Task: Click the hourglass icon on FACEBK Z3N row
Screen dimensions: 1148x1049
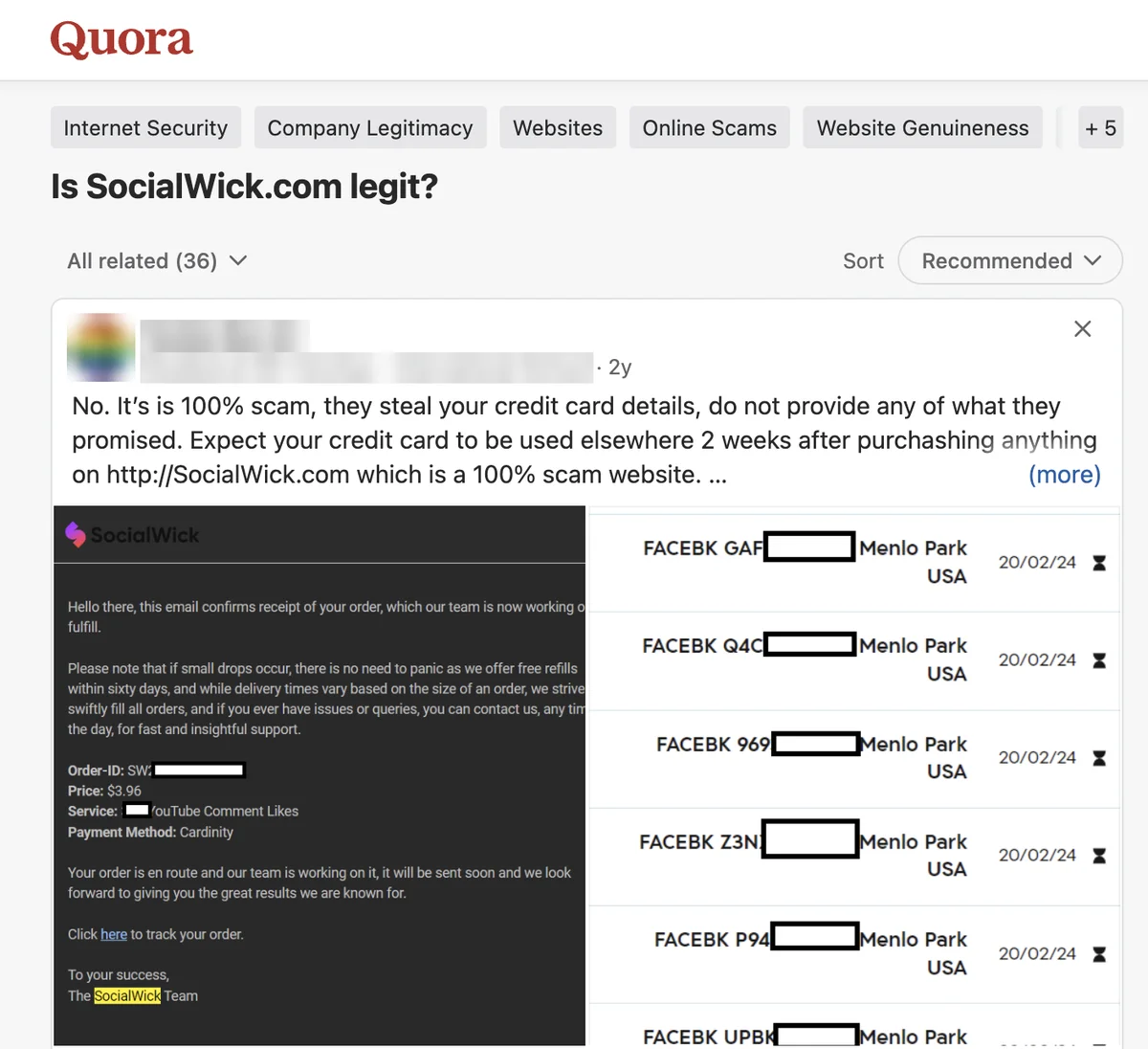Action: (x=1099, y=856)
